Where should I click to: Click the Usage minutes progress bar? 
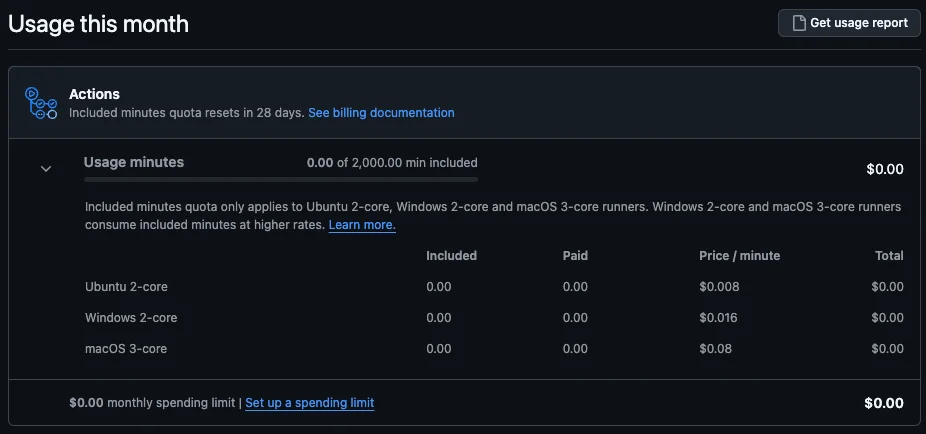(x=281, y=180)
